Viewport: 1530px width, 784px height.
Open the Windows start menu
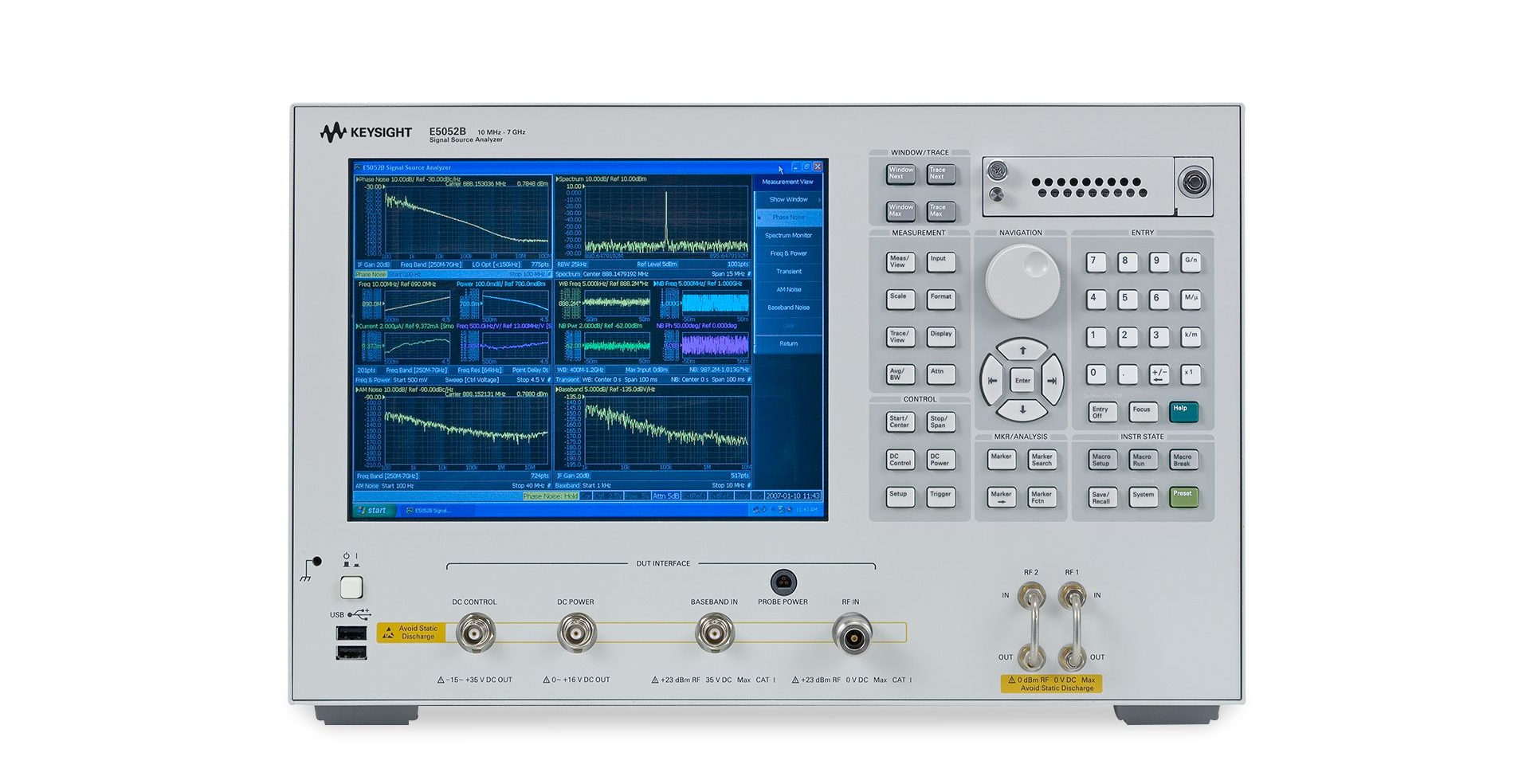click(x=374, y=510)
